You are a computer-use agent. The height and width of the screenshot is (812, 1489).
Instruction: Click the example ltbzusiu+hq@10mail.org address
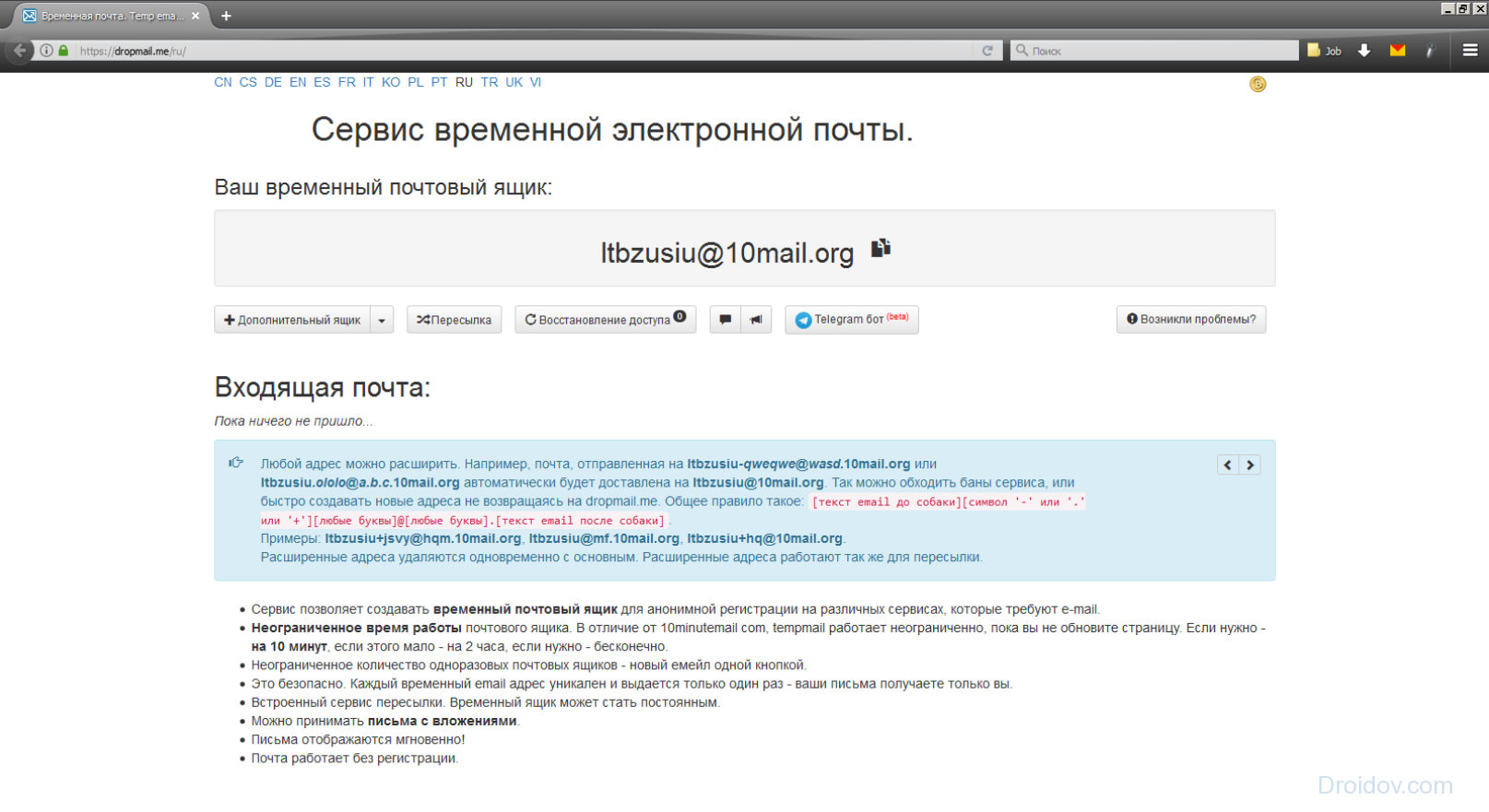click(764, 538)
